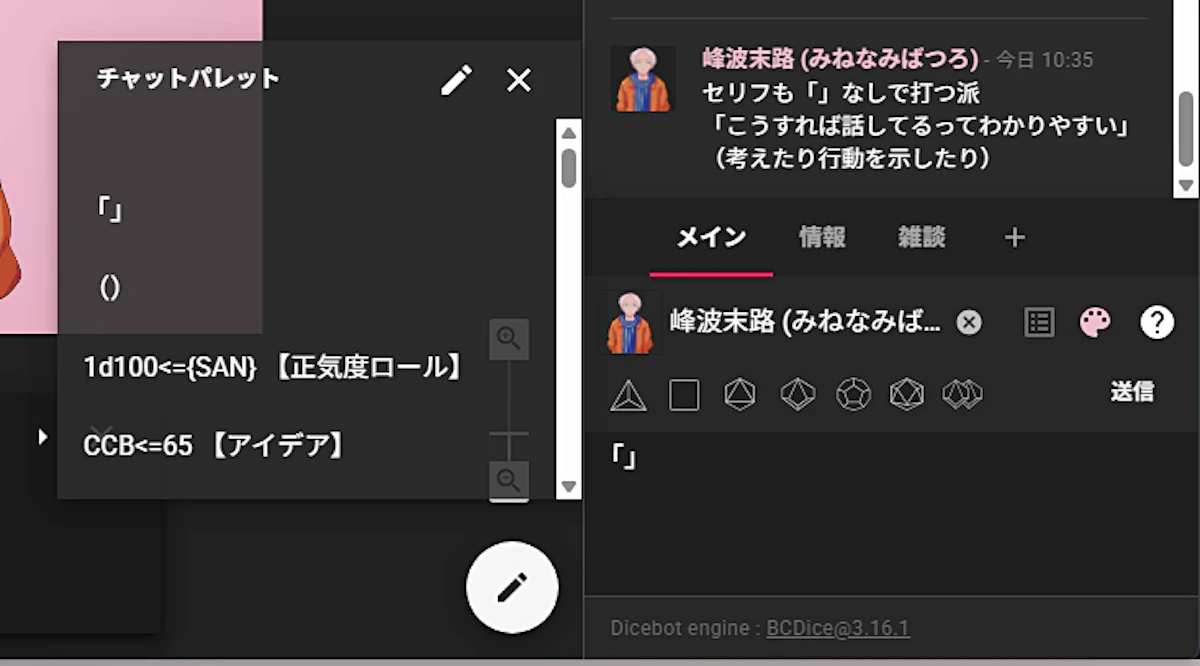Add a new chat tab with plus
The image size is (1200, 666).
click(1014, 237)
